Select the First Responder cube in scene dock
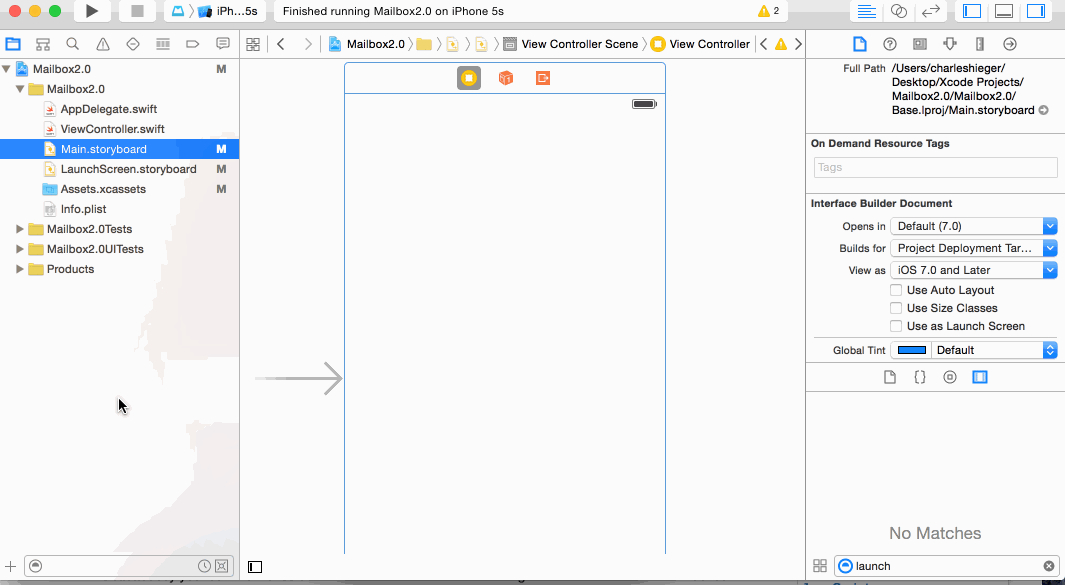The image size is (1065, 585). click(x=506, y=77)
